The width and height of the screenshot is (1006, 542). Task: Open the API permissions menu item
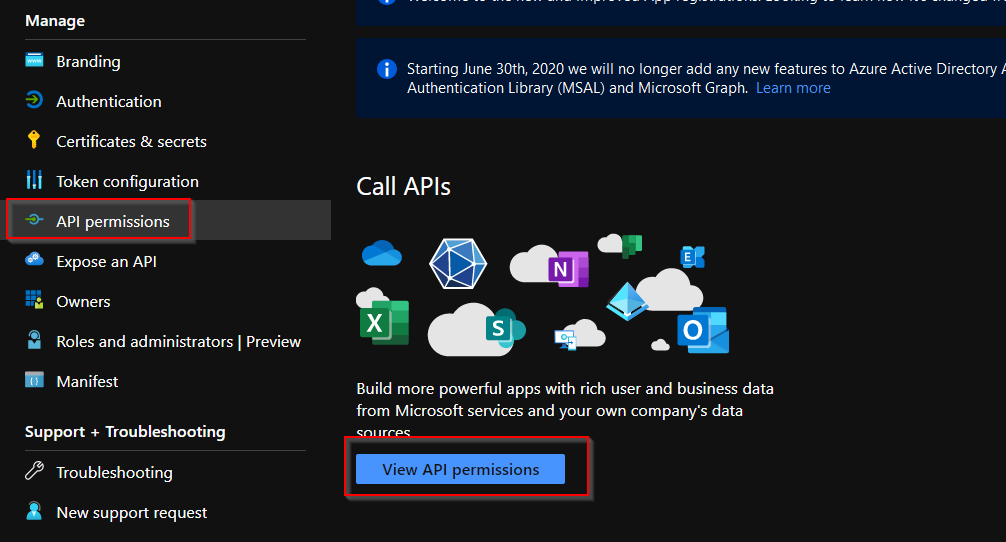coord(112,221)
